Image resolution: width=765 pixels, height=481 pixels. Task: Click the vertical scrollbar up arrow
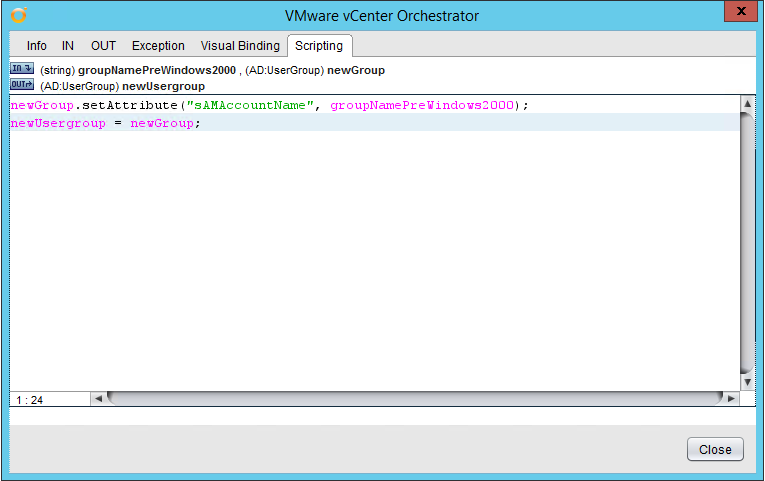[747, 103]
